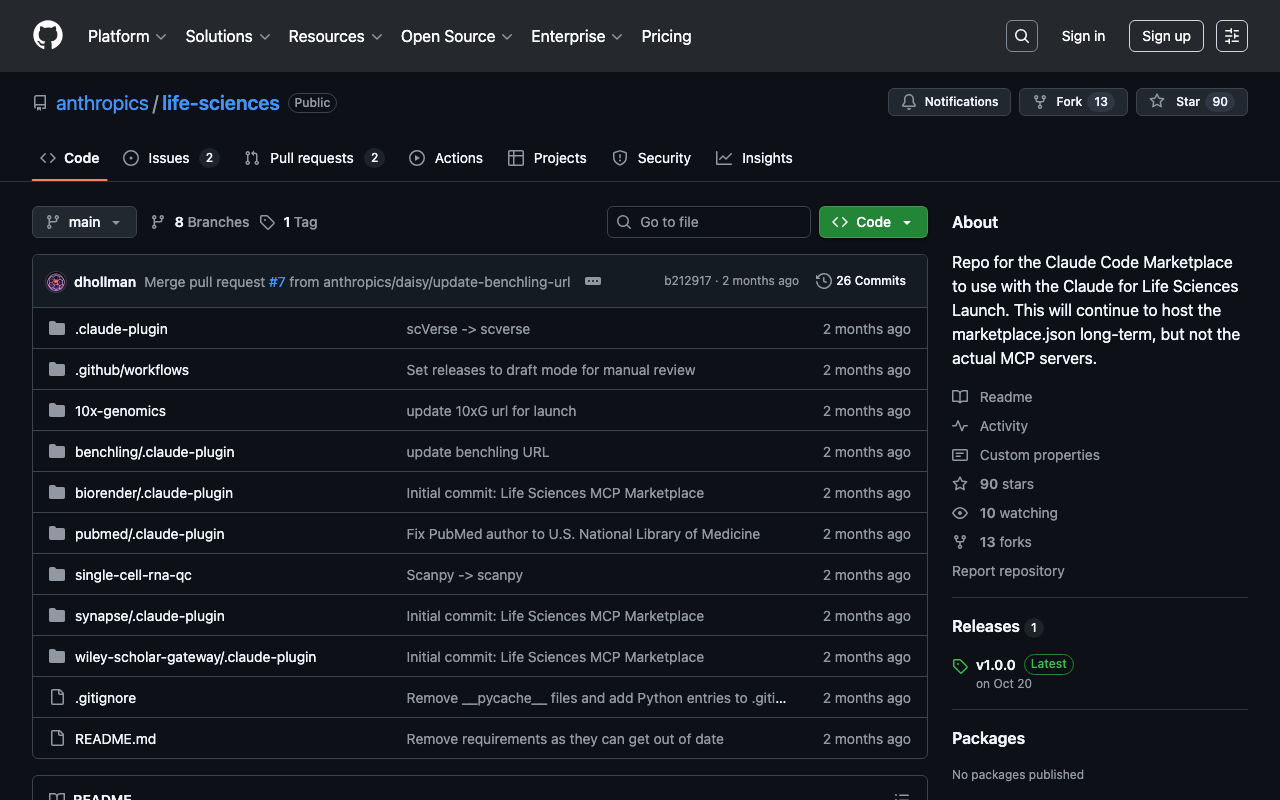
Task: Open the 26 Commits history link
Action: [x=861, y=281]
